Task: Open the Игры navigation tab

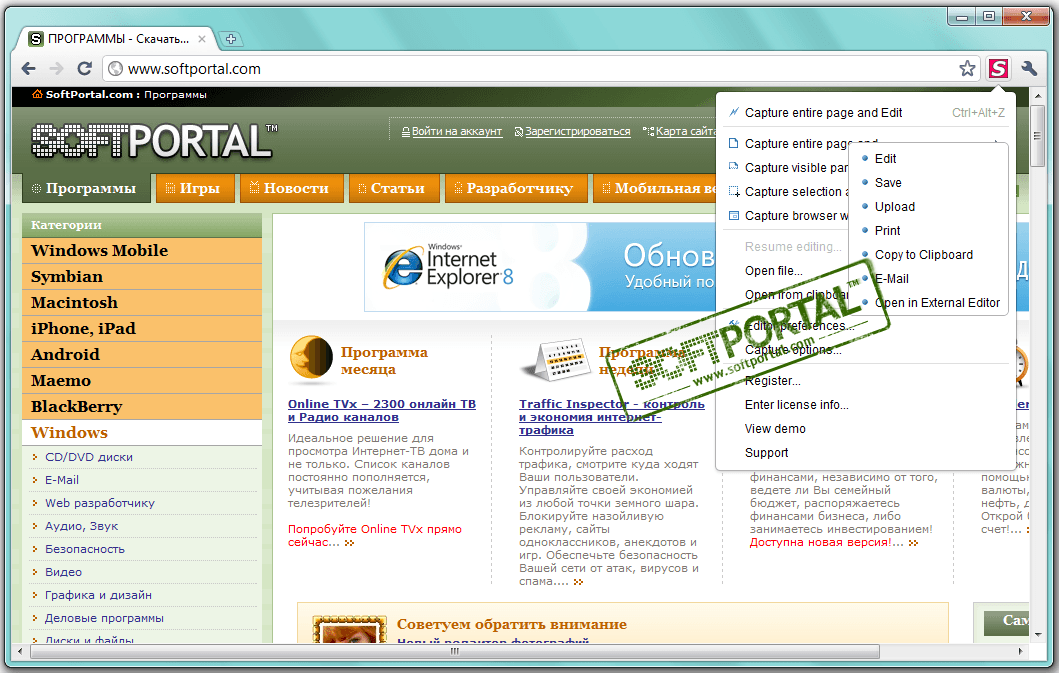Action: (195, 189)
